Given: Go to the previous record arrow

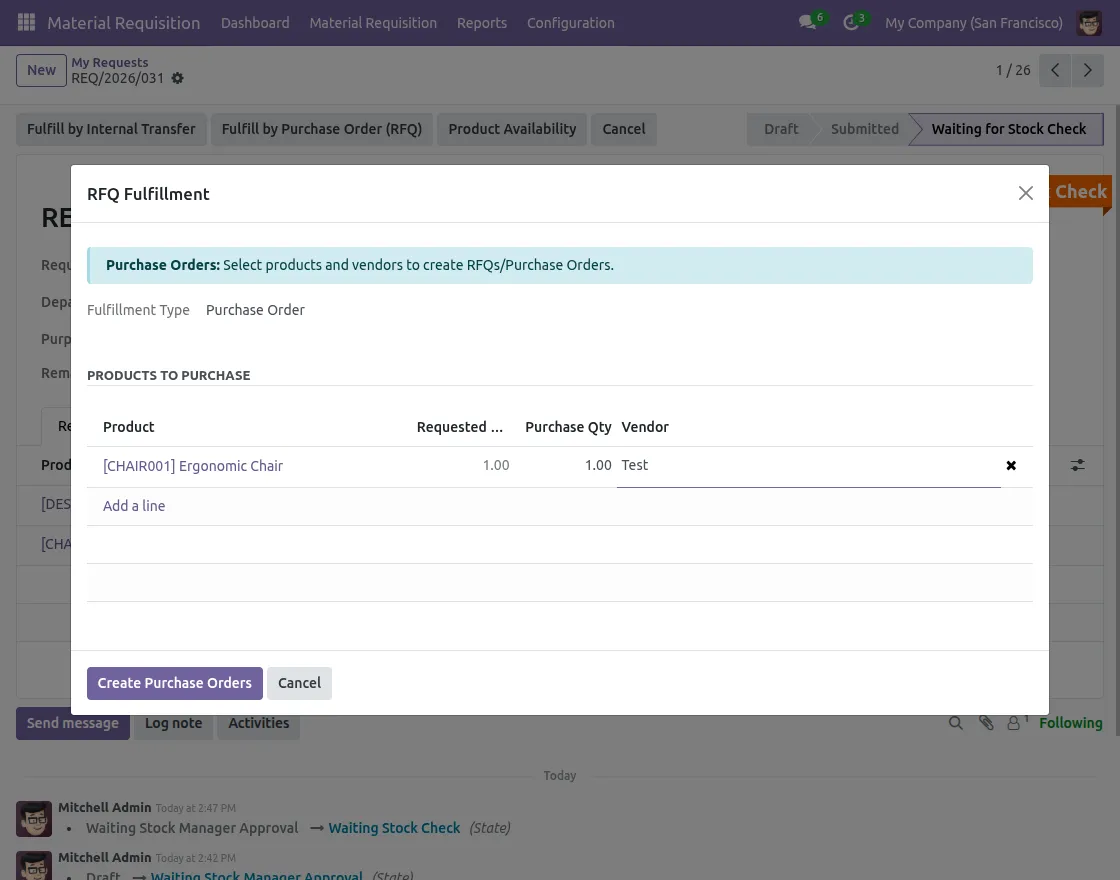Looking at the screenshot, I should [1055, 70].
